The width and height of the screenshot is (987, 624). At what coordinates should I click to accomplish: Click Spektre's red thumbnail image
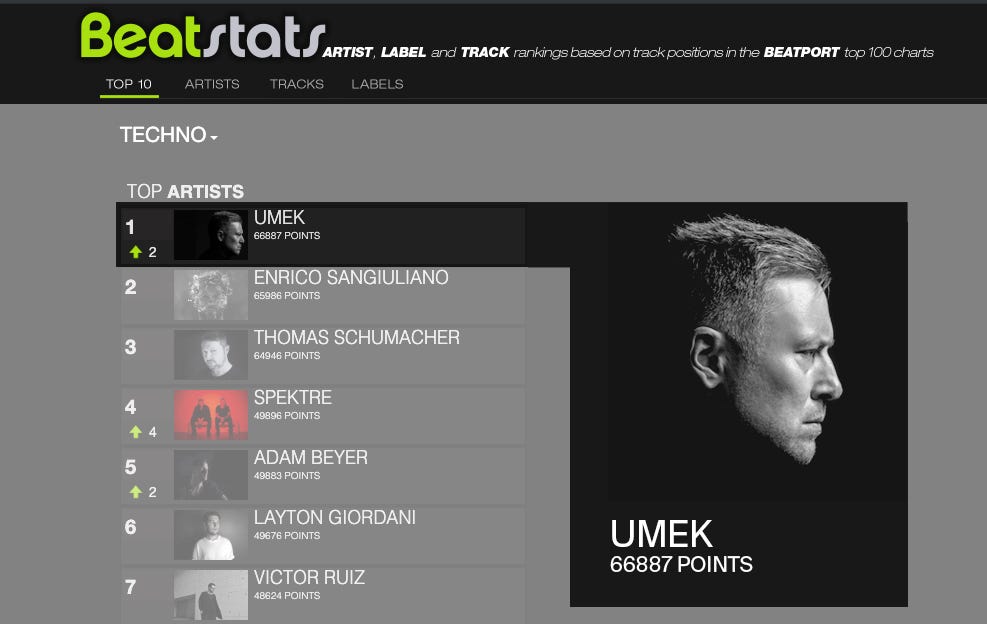(x=211, y=414)
